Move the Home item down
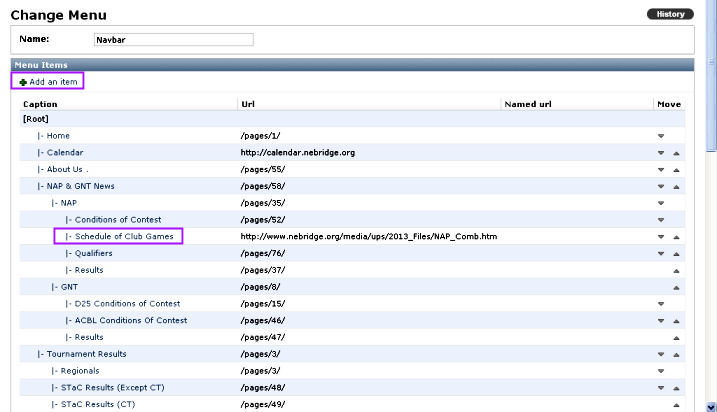 coord(660,136)
